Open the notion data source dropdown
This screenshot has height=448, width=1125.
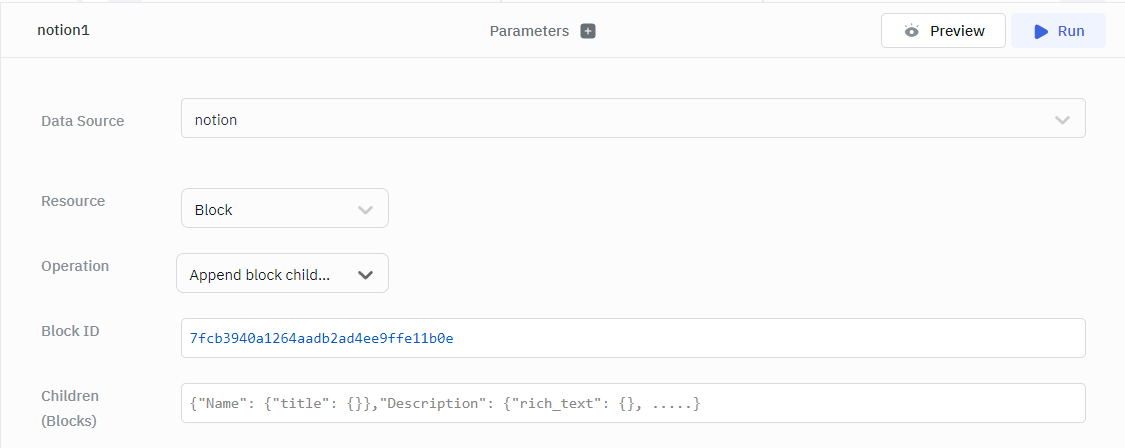632,119
